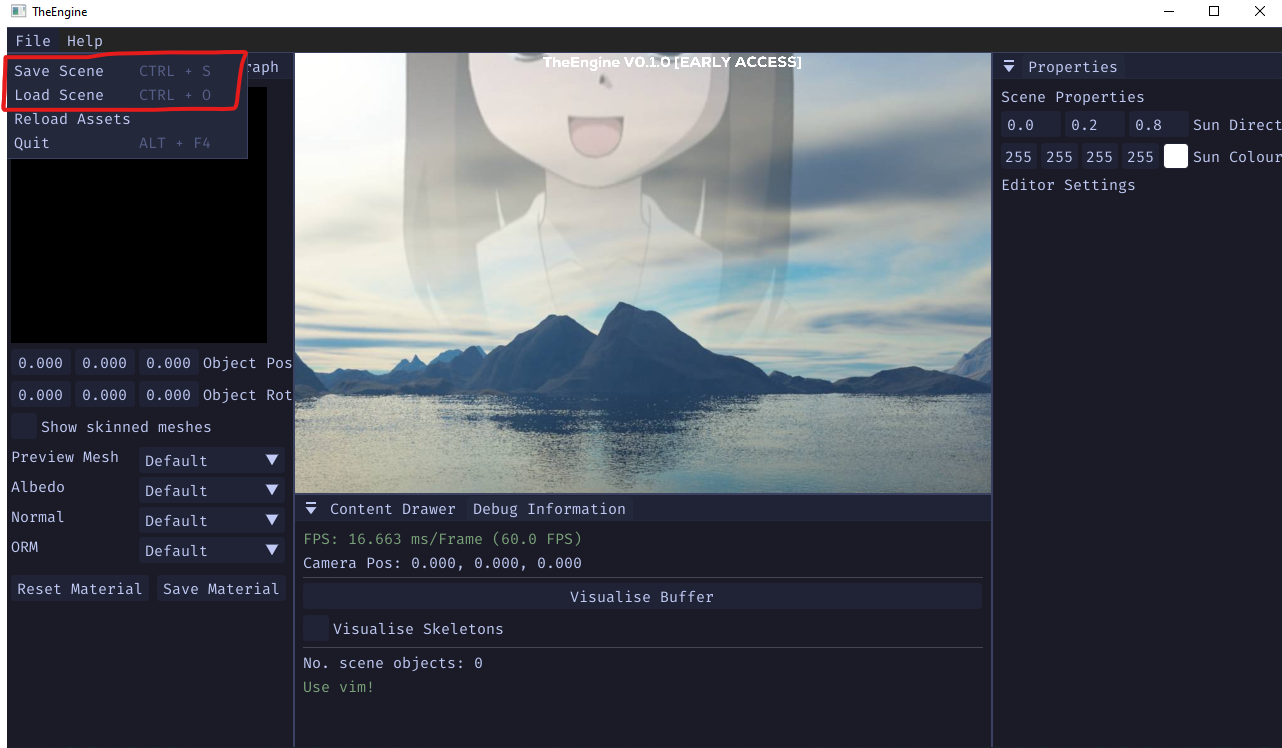Screen dimensions: 1282x748
Task: Open the File menu
Action: 33,41
